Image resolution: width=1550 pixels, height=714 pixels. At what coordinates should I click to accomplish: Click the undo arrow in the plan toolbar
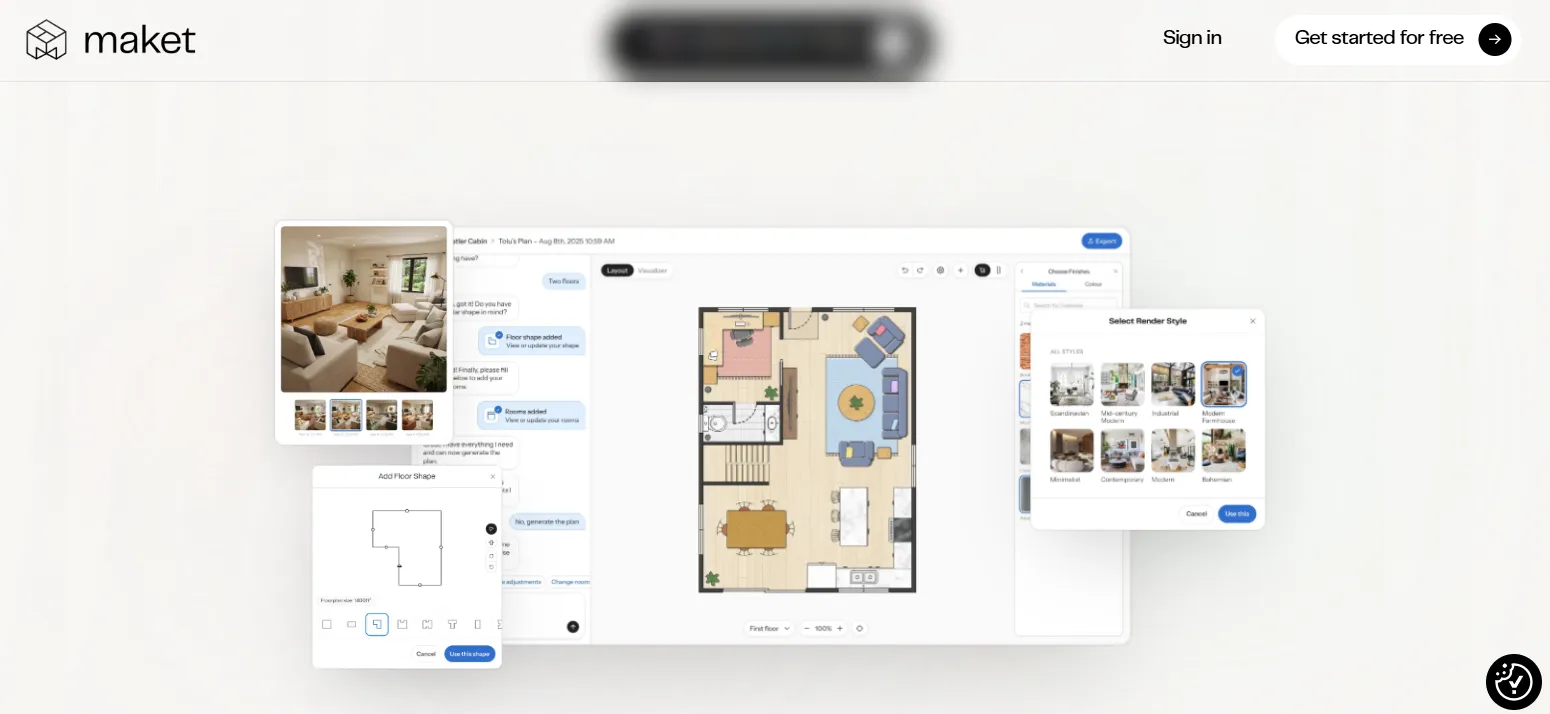[x=905, y=270]
